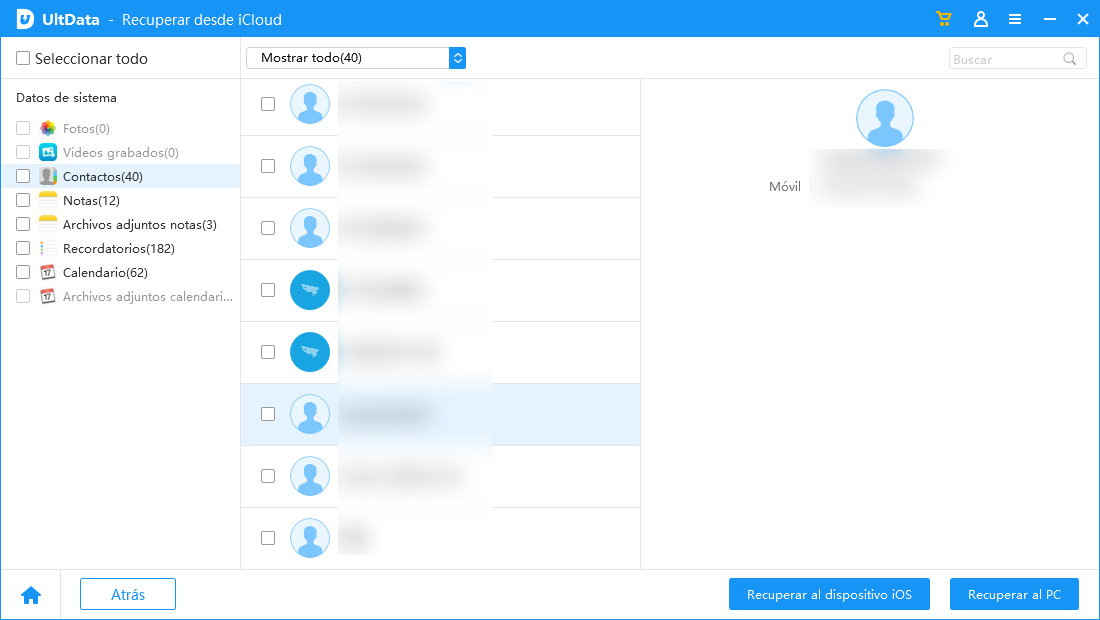This screenshot has height=620, width=1100.
Task: Click the Recordatorios list icon
Action: (x=48, y=248)
